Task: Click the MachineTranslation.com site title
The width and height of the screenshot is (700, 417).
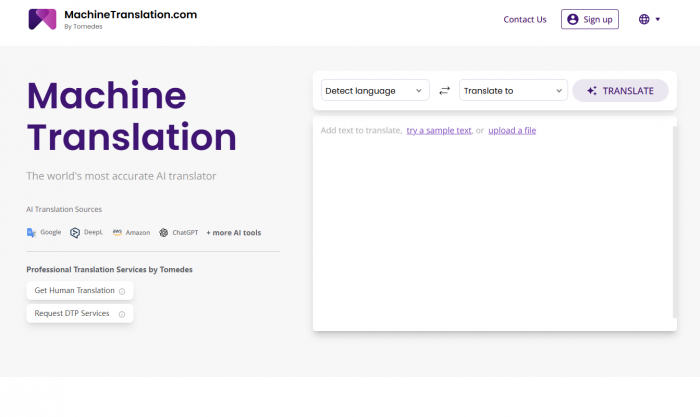Action: click(130, 14)
